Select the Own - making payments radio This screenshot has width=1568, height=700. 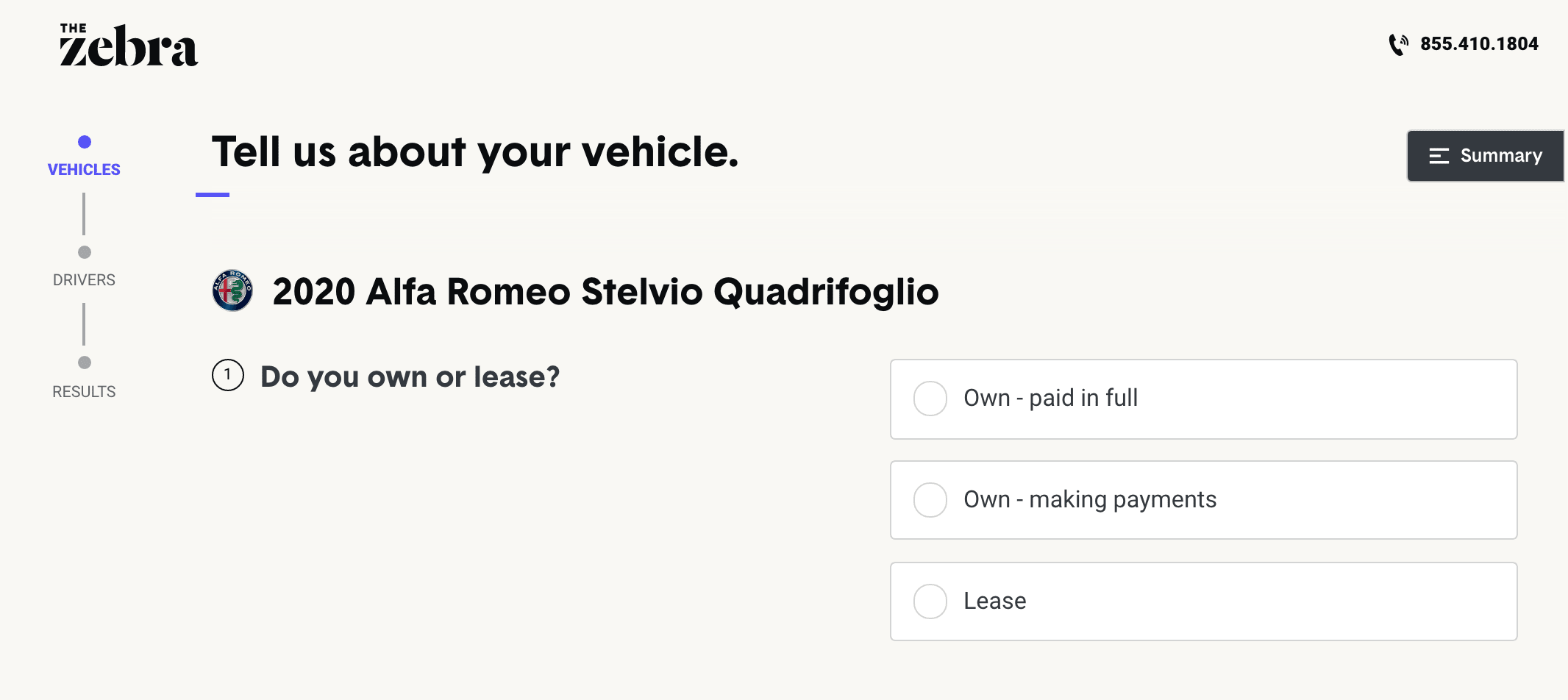pos(930,500)
